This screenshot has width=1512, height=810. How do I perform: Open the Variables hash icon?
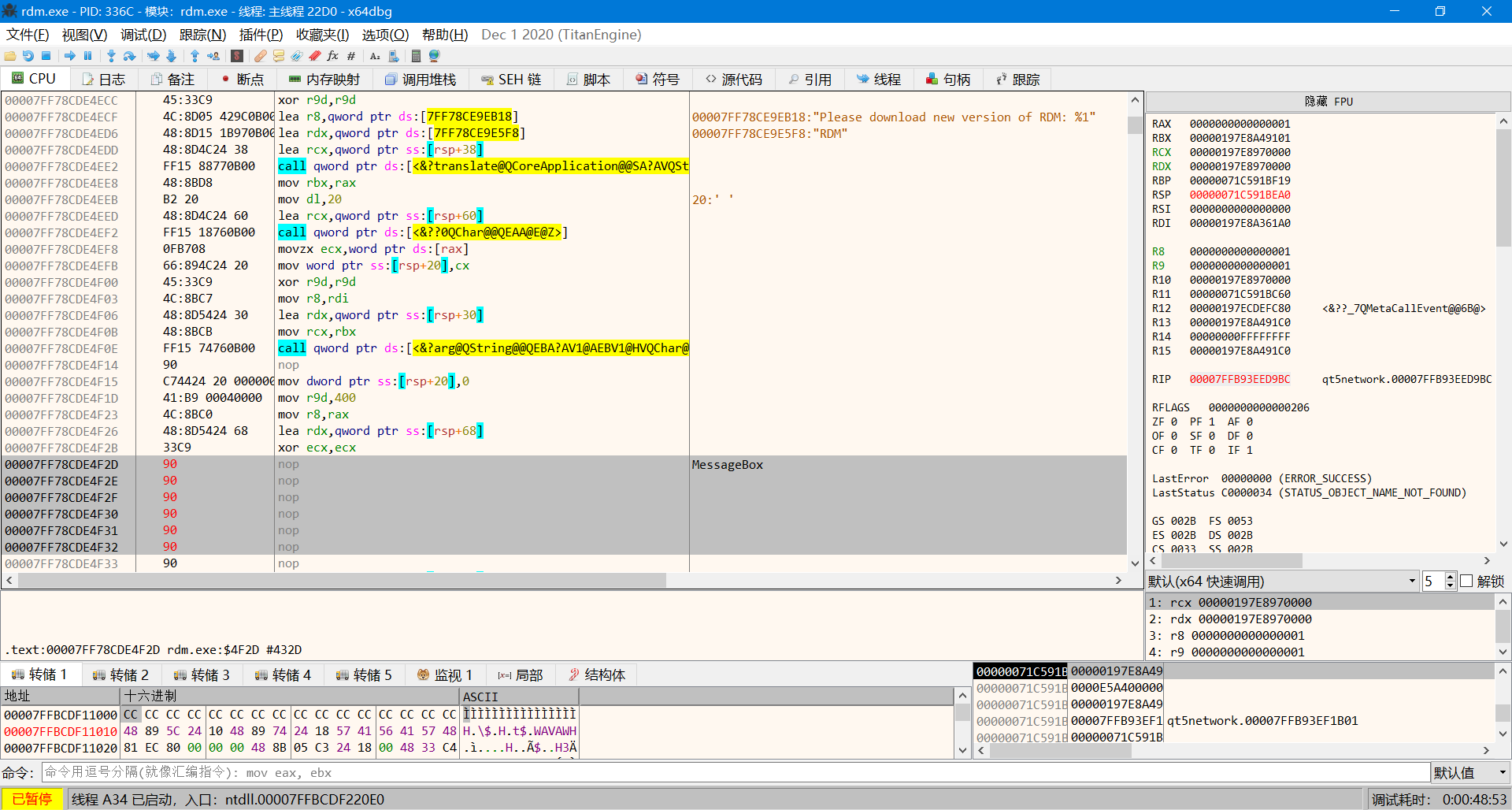pyautogui.click(x=351, y=56)
